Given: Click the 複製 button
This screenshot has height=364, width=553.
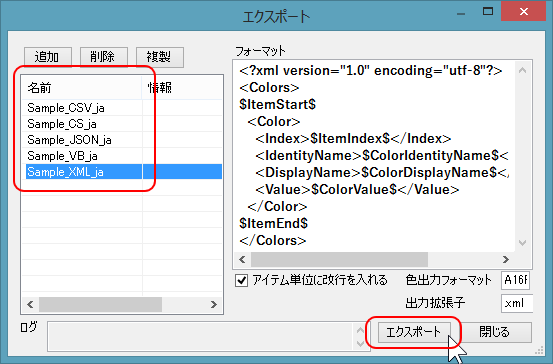Looking at the screenshot, I should click(160, 57).
